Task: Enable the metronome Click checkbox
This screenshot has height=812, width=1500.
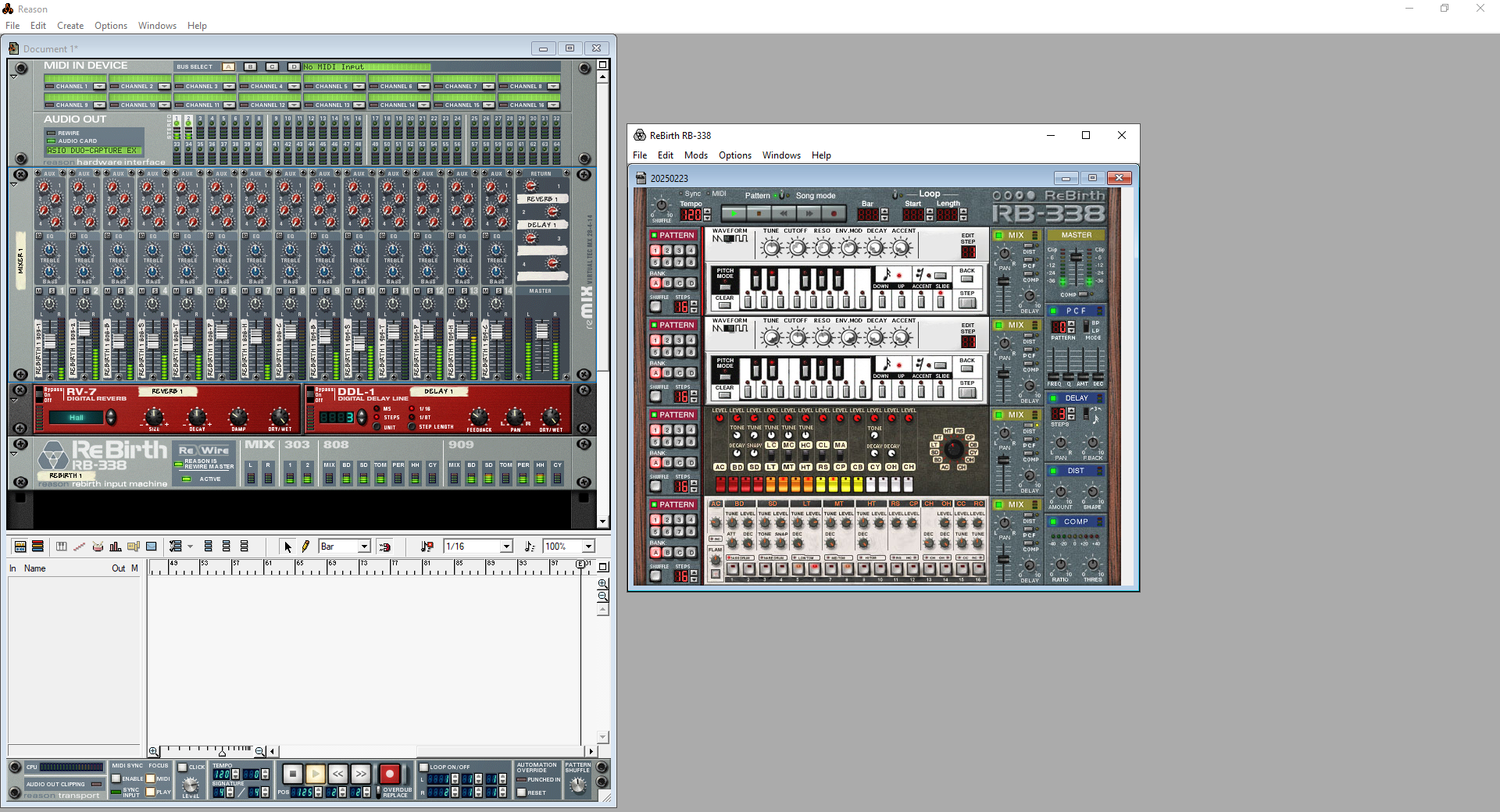Action: [x=183, y=767]
